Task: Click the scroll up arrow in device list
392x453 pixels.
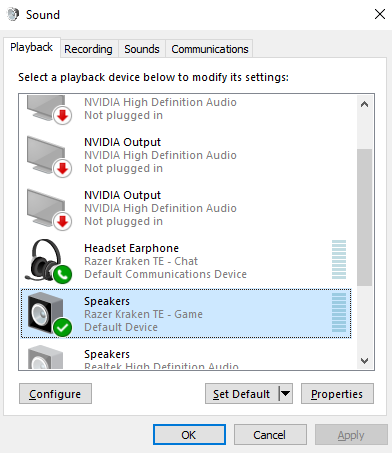Action: [x=364, y=104]
